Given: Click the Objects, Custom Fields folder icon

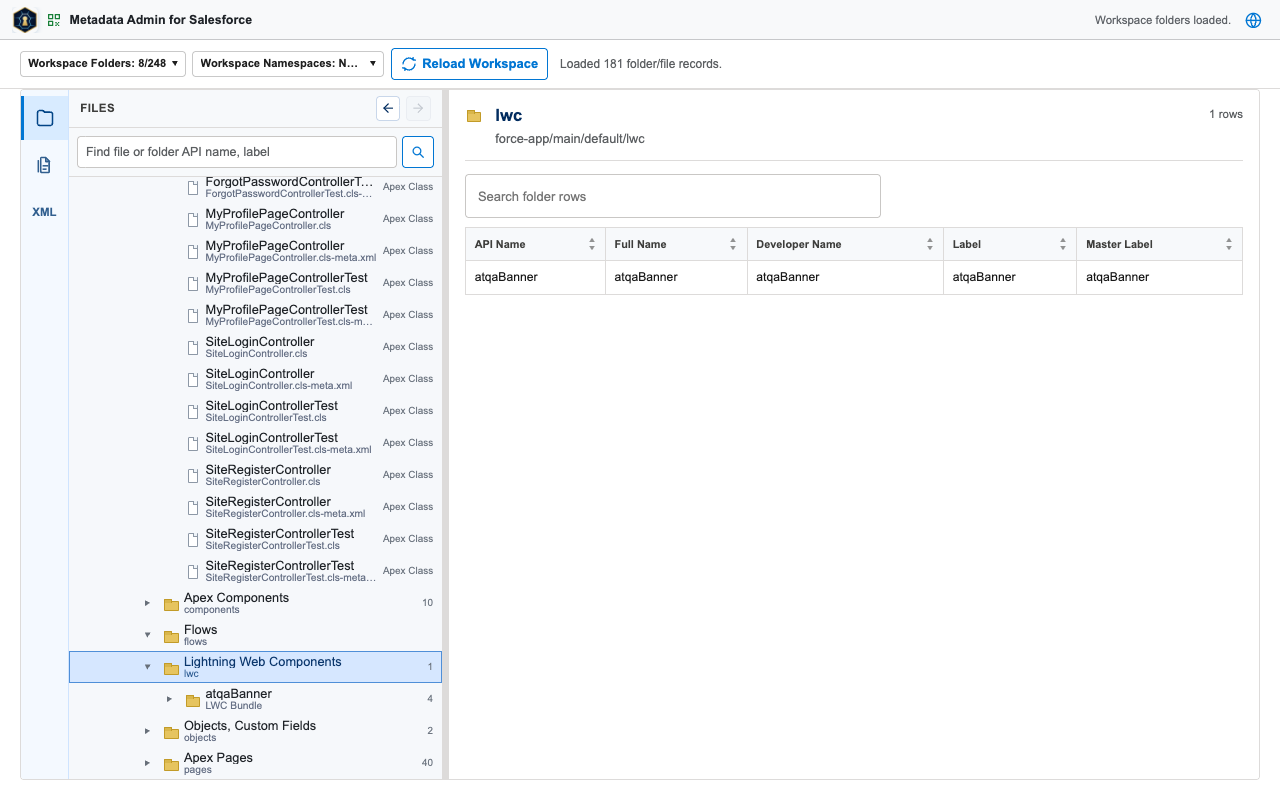Looking at the screenshot, I should click(171, 733).
